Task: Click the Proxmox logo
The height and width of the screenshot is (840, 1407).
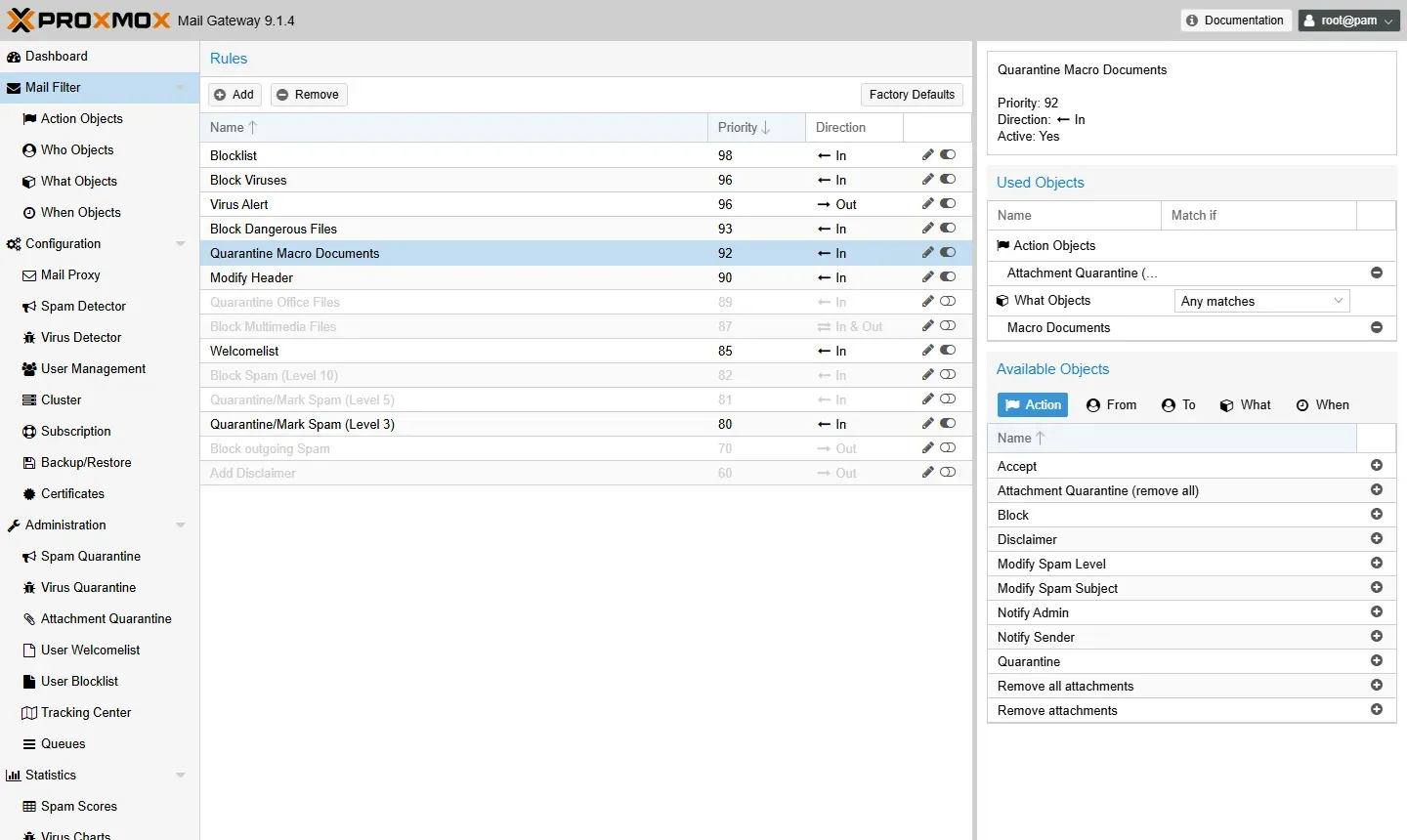Action: 89,21
